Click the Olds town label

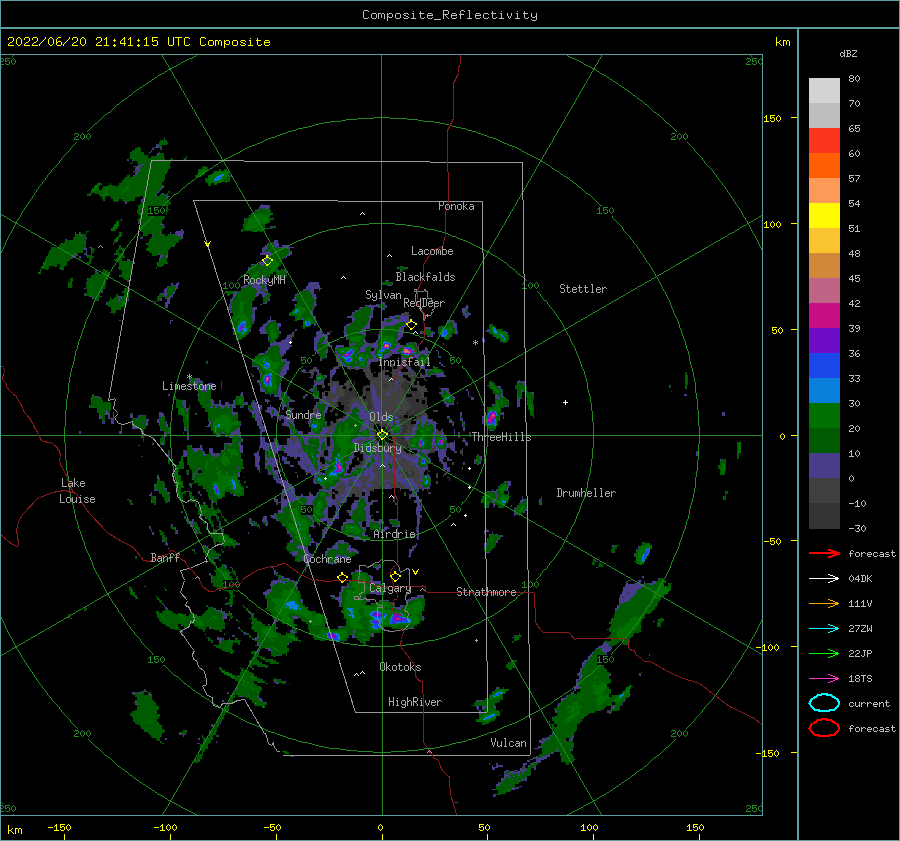tap(381, 417)
